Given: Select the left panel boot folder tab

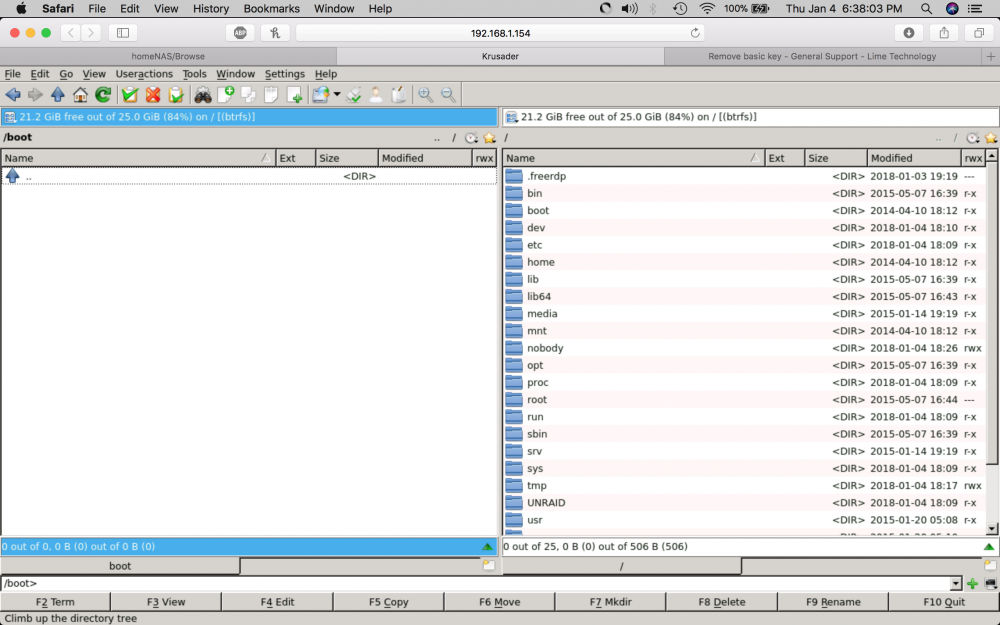Looking at the screenshot, I should 120,566.
